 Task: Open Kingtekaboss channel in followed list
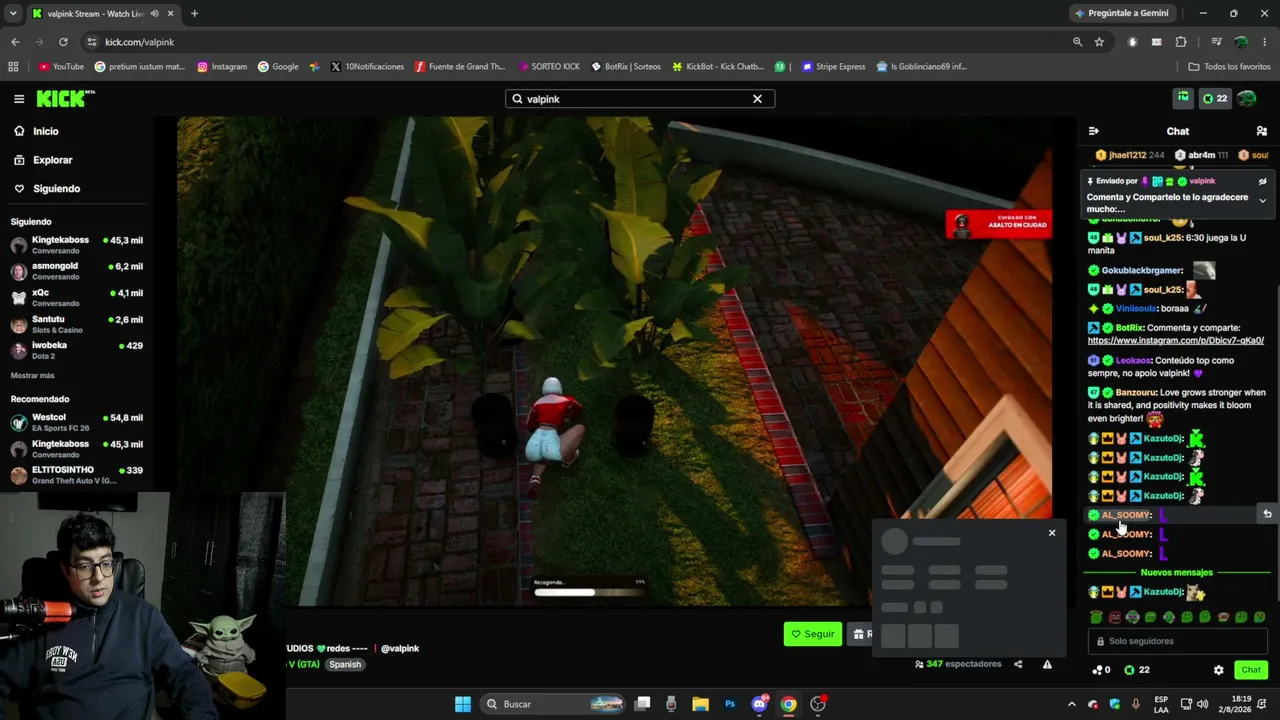coord(76,245)
